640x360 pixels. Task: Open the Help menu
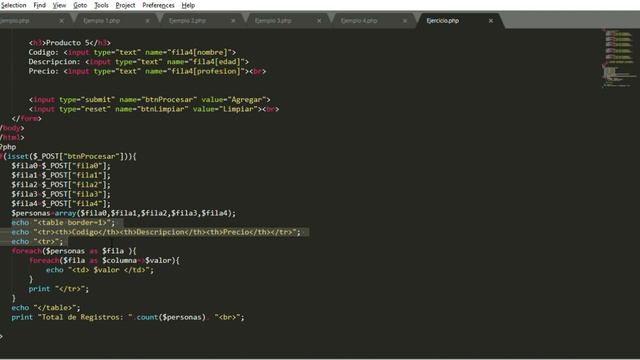coord(188,5)
